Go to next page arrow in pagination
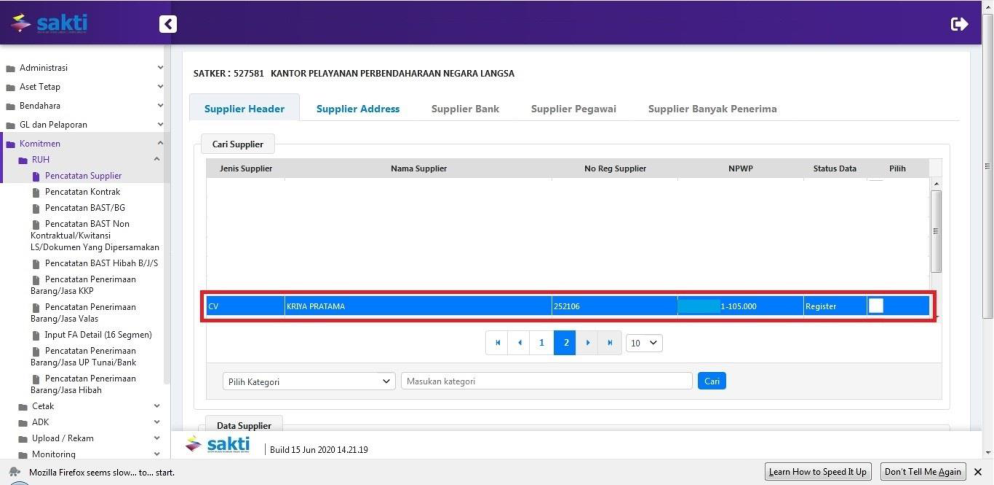This screenshot has height=485, width=994. pyautogui.click(x=588, y=343)
